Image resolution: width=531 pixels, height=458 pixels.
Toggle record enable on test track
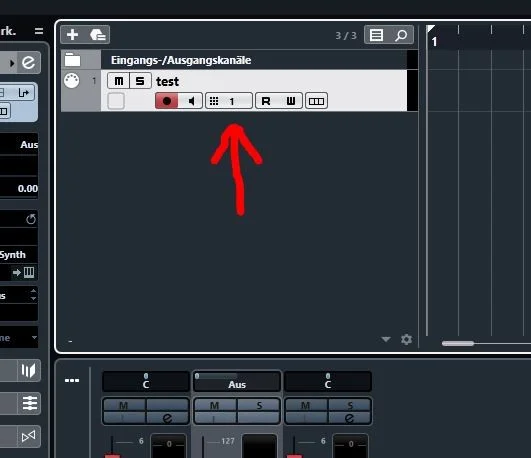click(167, 101)
